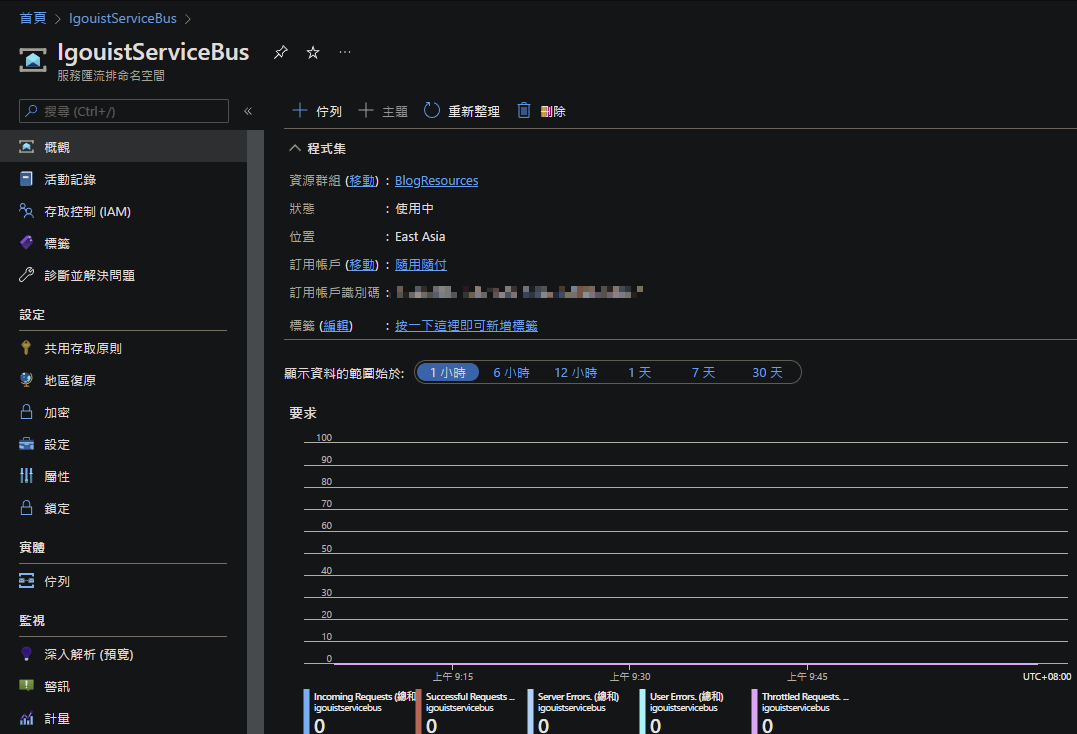Open 標籤 tags icon in sidebar

[x=27, y=243]
